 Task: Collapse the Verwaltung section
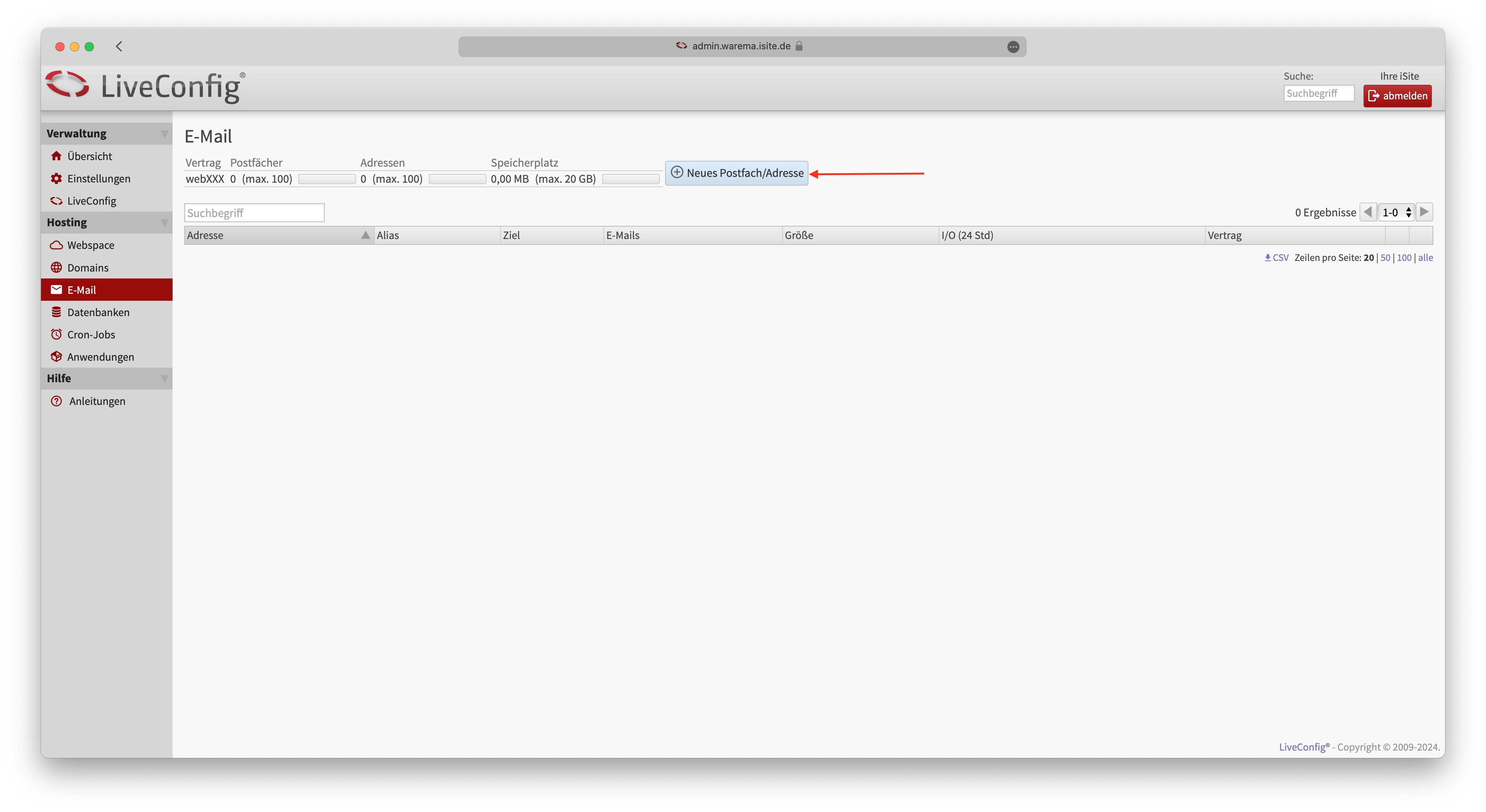coord(165,134)
